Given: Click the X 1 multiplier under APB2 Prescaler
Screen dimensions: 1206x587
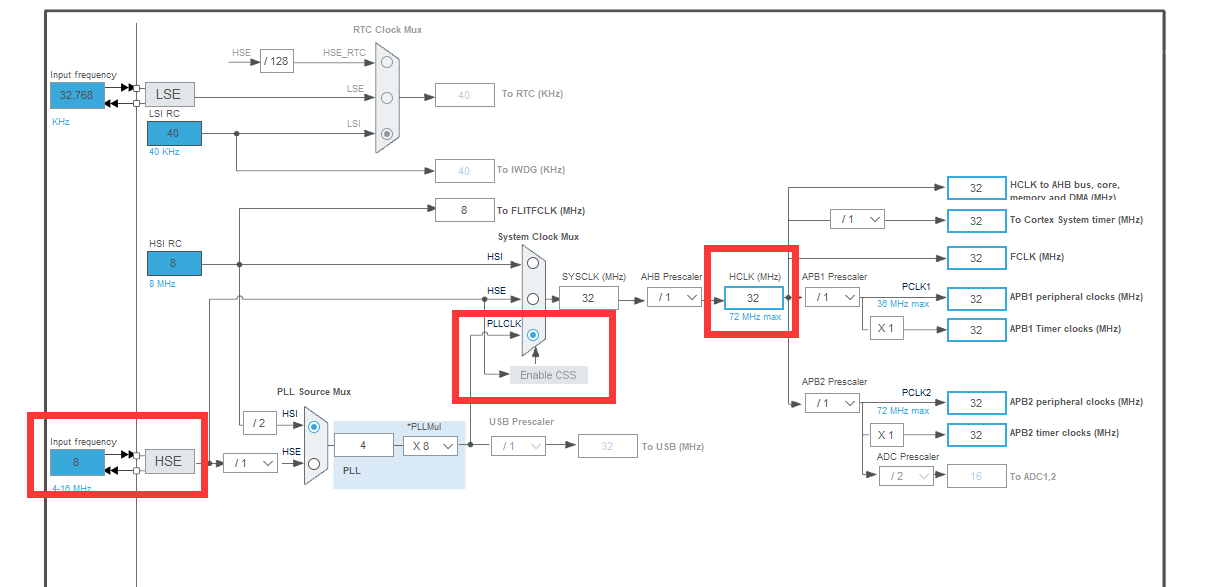Looking at the screenshot, I should 886,435.
